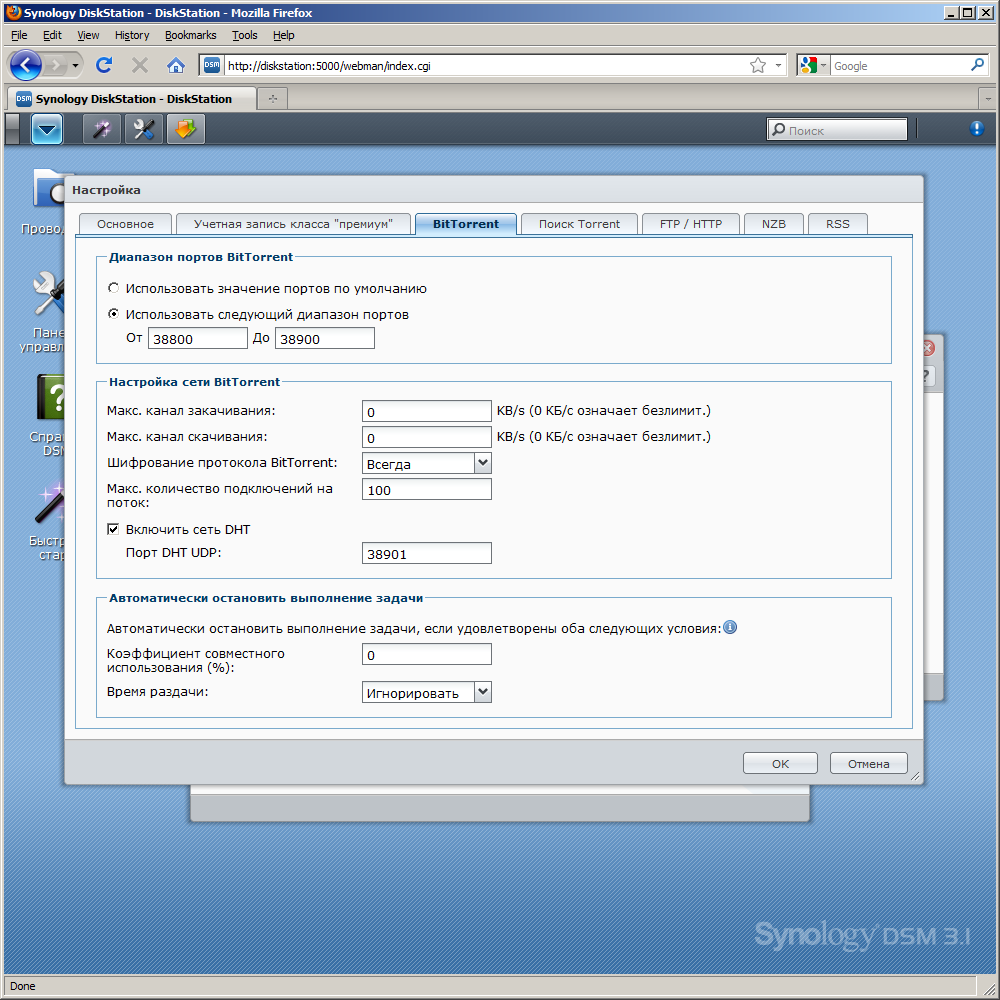Open a new browser tab
Viewport: 1000px width, 1000px height.
273,99
